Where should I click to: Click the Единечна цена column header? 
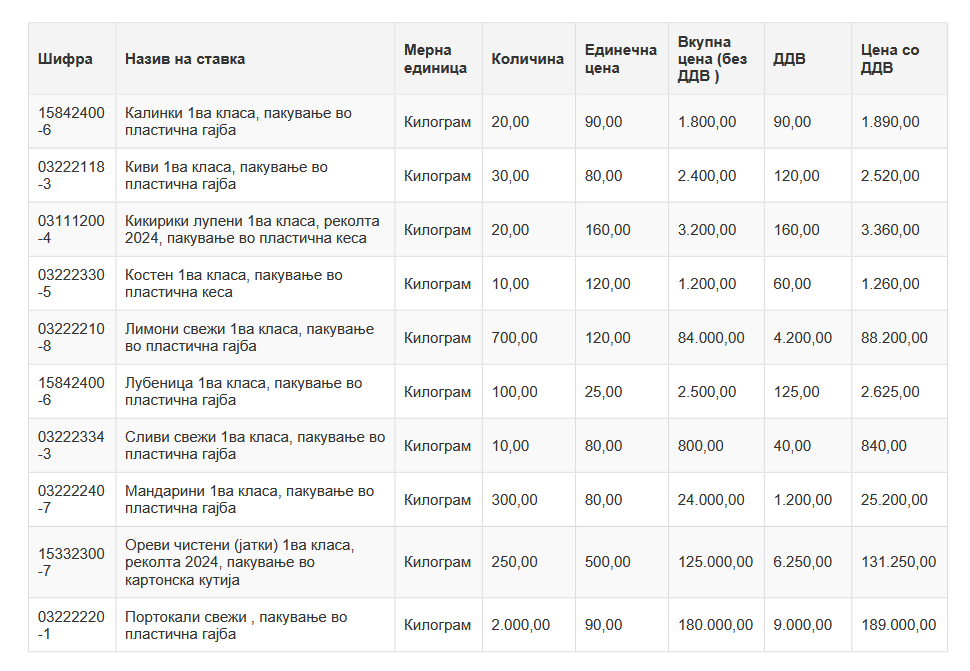(x=620, y=59)
